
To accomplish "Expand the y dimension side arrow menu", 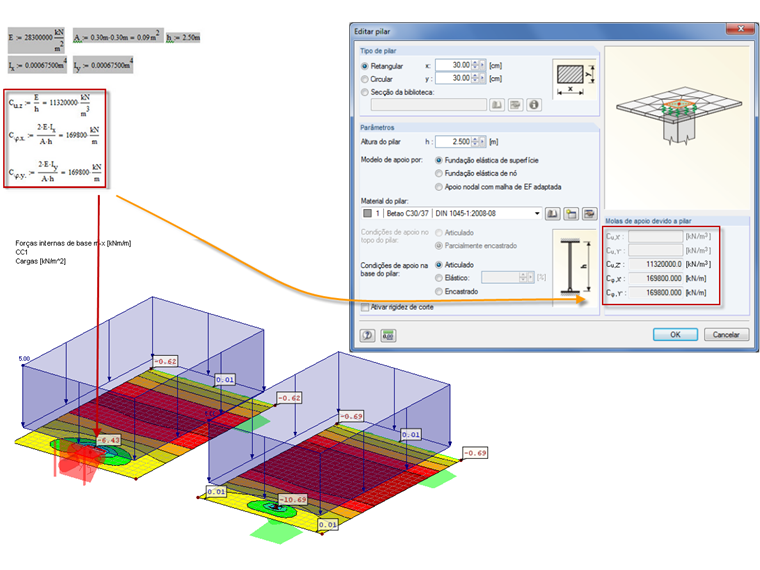I will (x=482, y=78).
